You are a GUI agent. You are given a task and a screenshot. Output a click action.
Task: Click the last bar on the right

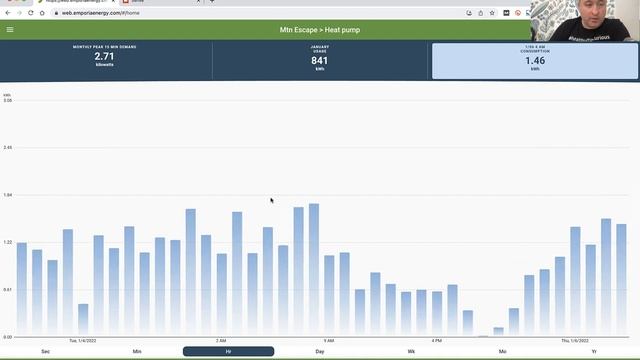(621, 280)
